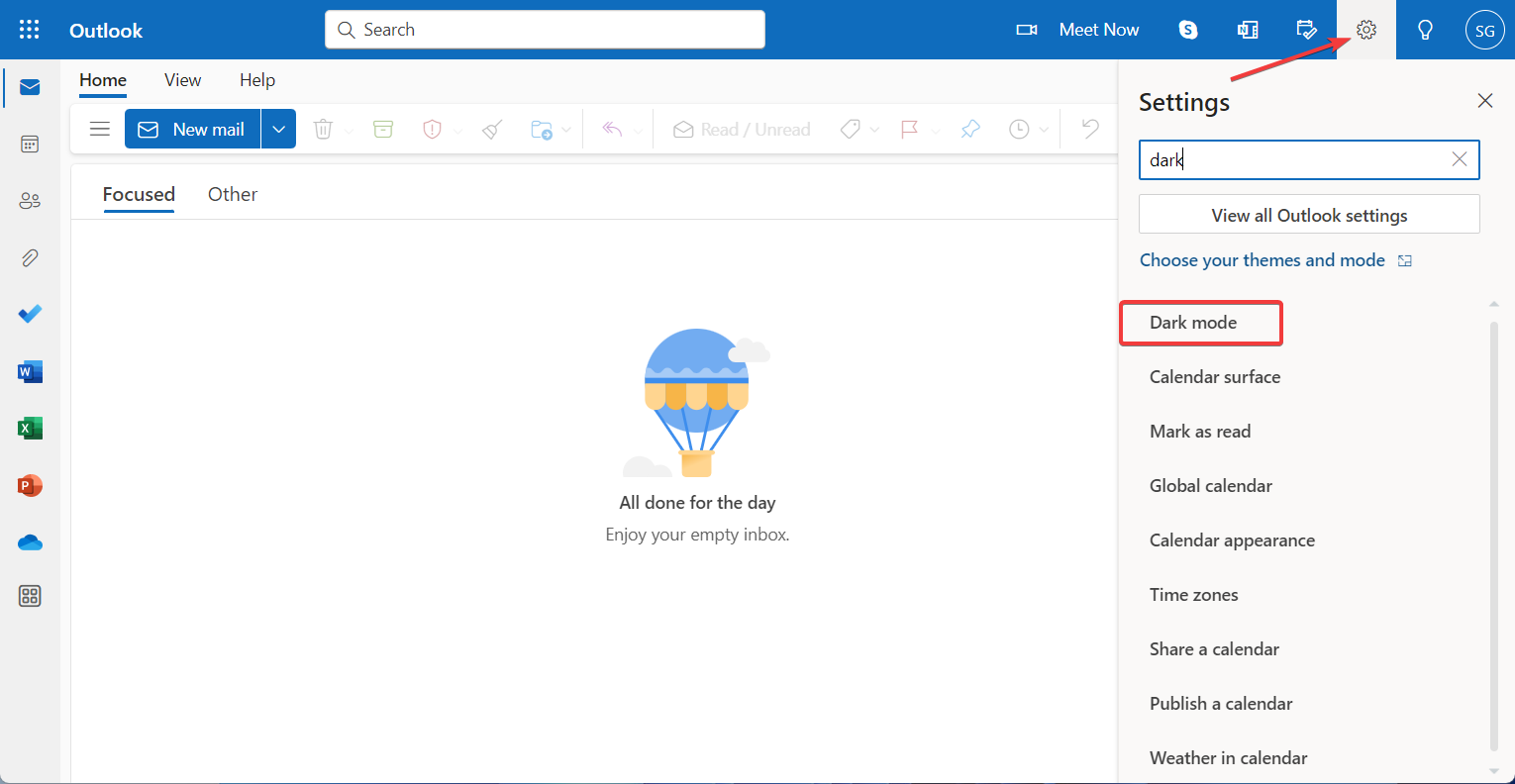1515x784 pixels.
Task: Click Read / Unread in the toolbar
Action: click(x=742, y=129)
